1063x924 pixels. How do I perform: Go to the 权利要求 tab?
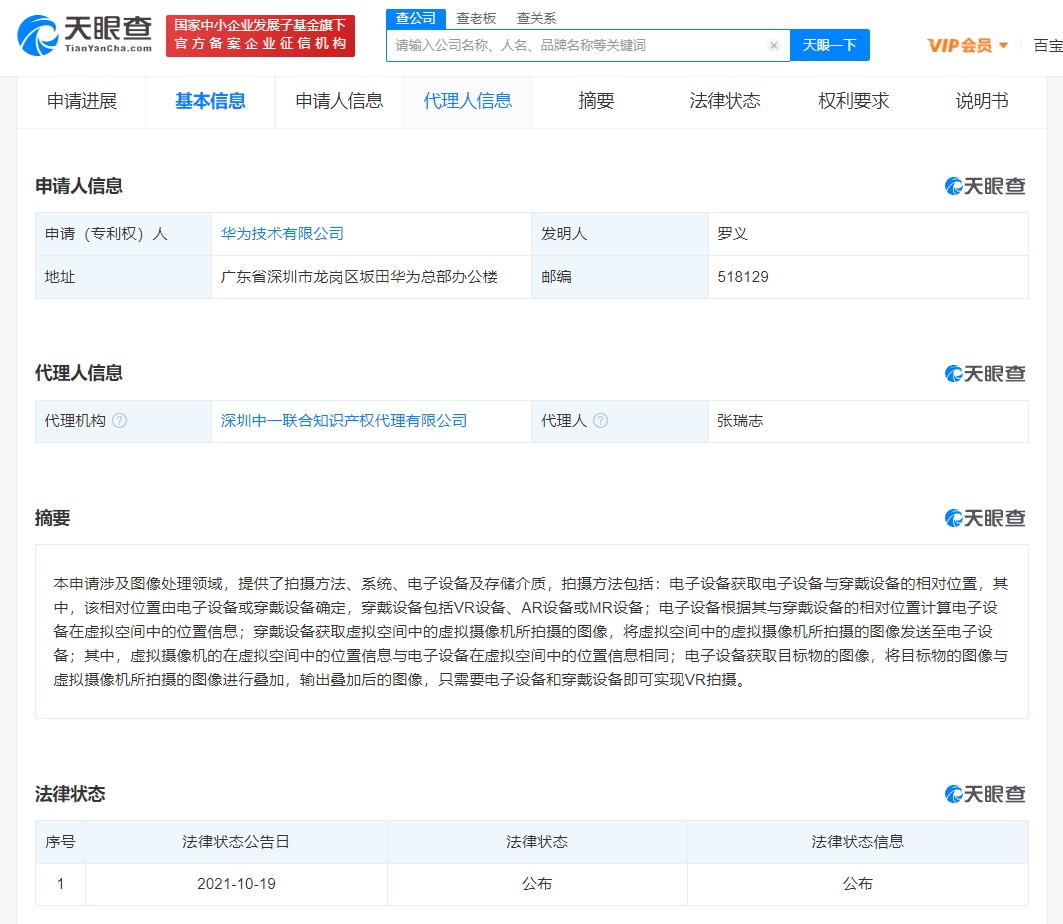tap(853, 101)
